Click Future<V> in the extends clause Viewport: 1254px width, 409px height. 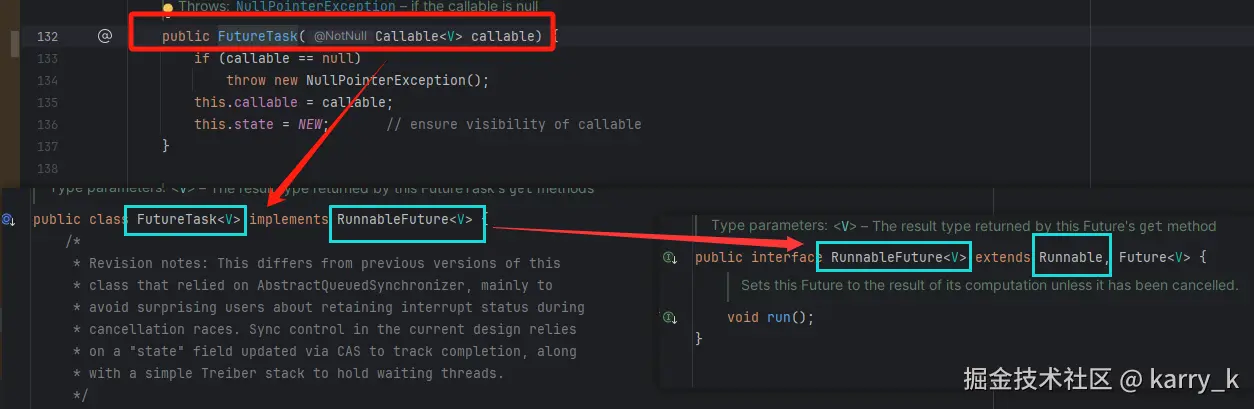tap(1154, 258)
